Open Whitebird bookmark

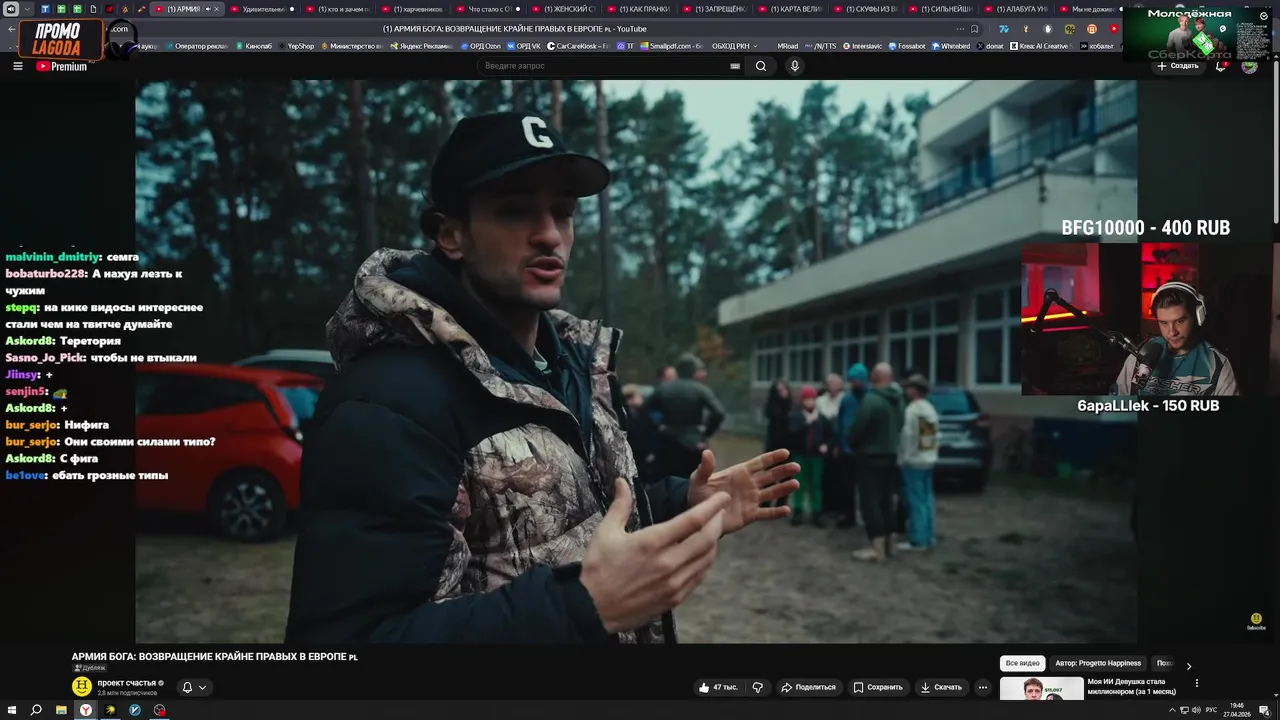951,46
